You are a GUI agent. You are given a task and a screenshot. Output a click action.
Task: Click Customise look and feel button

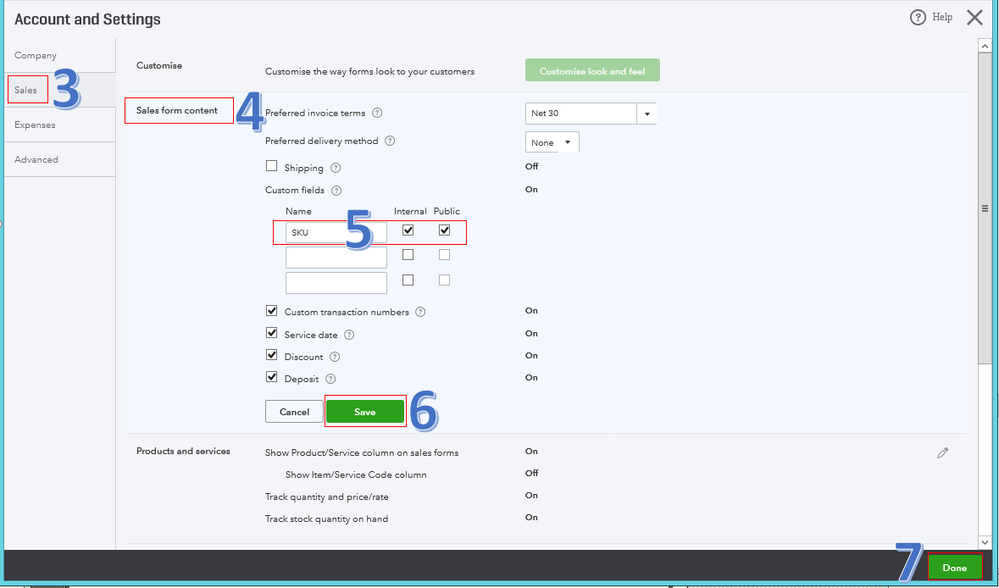pos(593,71)
